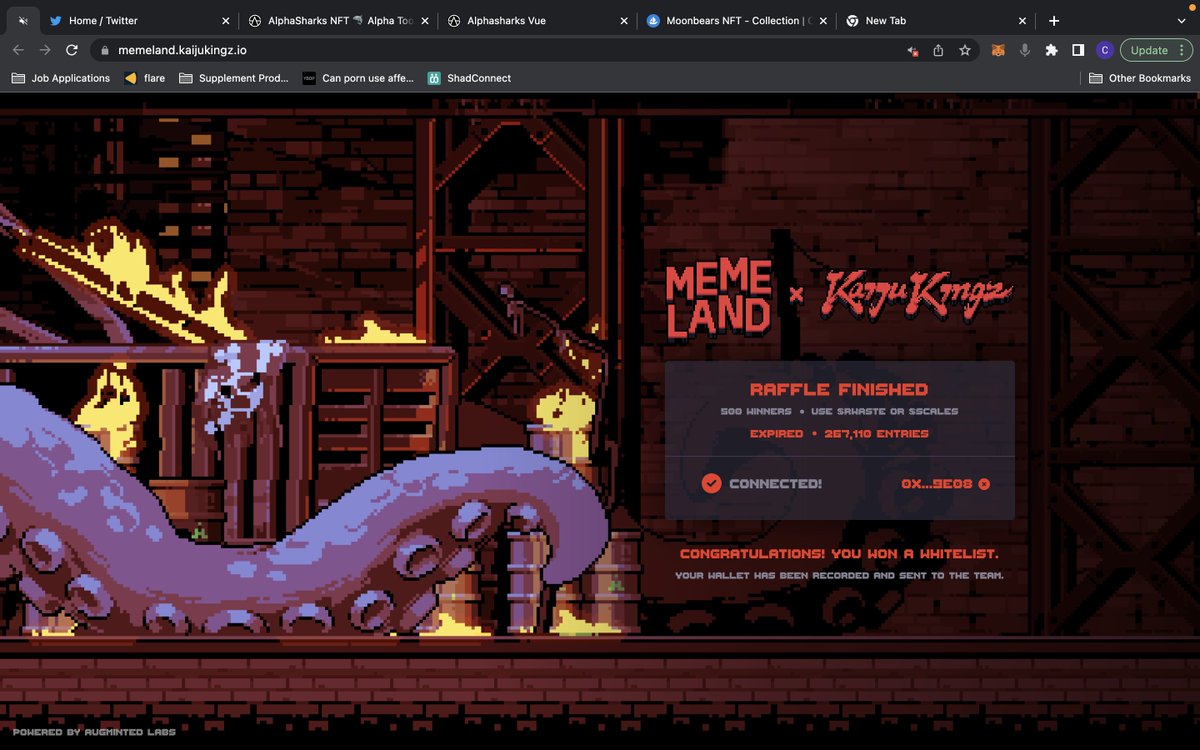
Task: Click Congratulations you won a whitelist text
Action: [x=839, y=554]
